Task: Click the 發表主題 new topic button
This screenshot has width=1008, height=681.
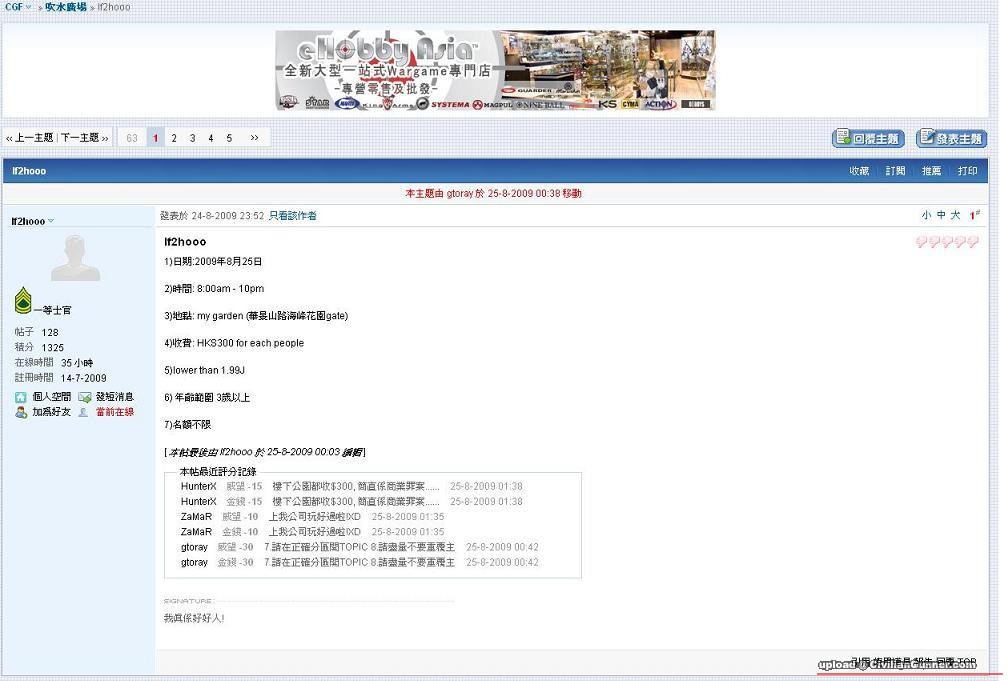Action: [x=951, y=139]
